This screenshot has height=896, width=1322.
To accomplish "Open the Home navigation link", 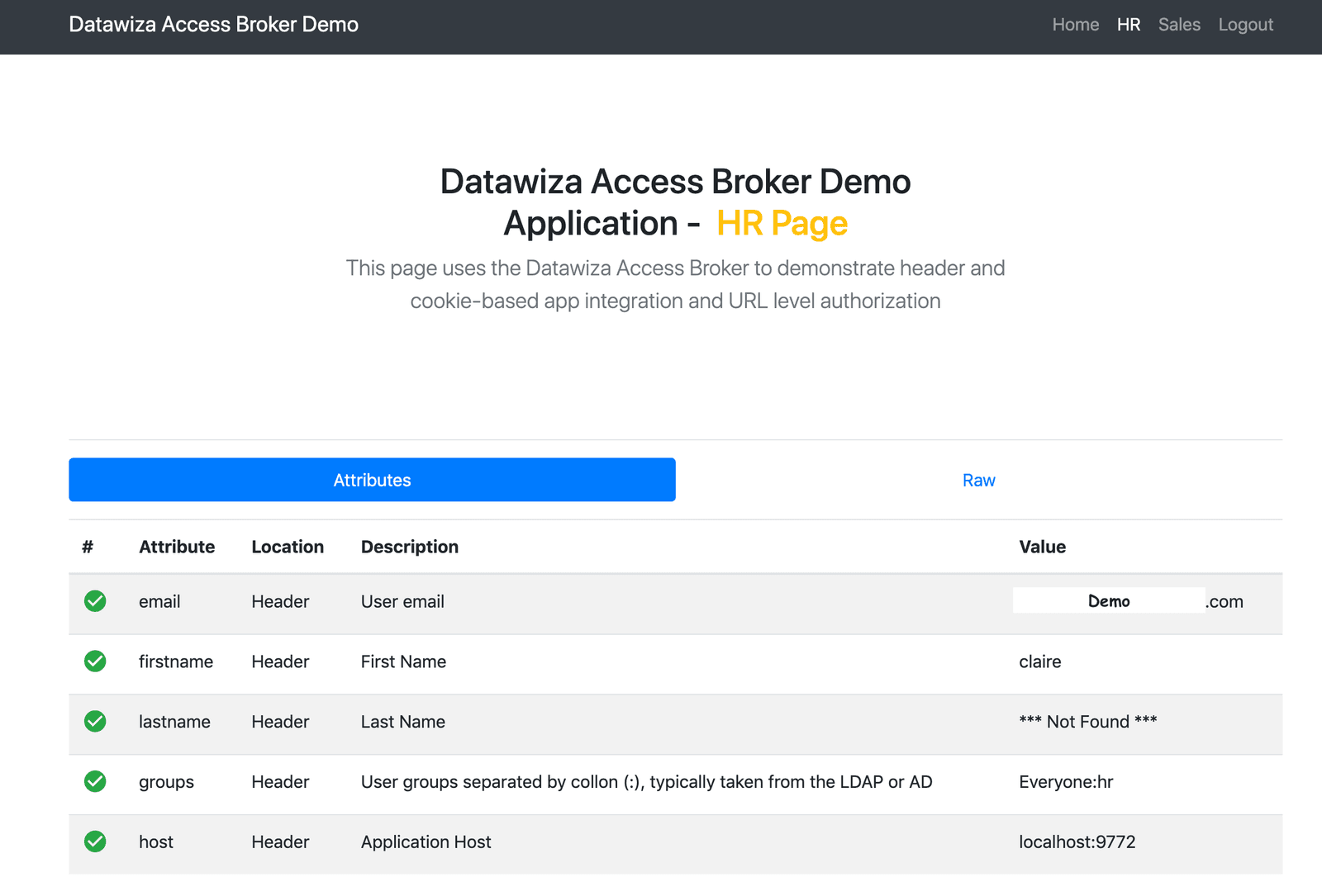I will point(1075,25).
